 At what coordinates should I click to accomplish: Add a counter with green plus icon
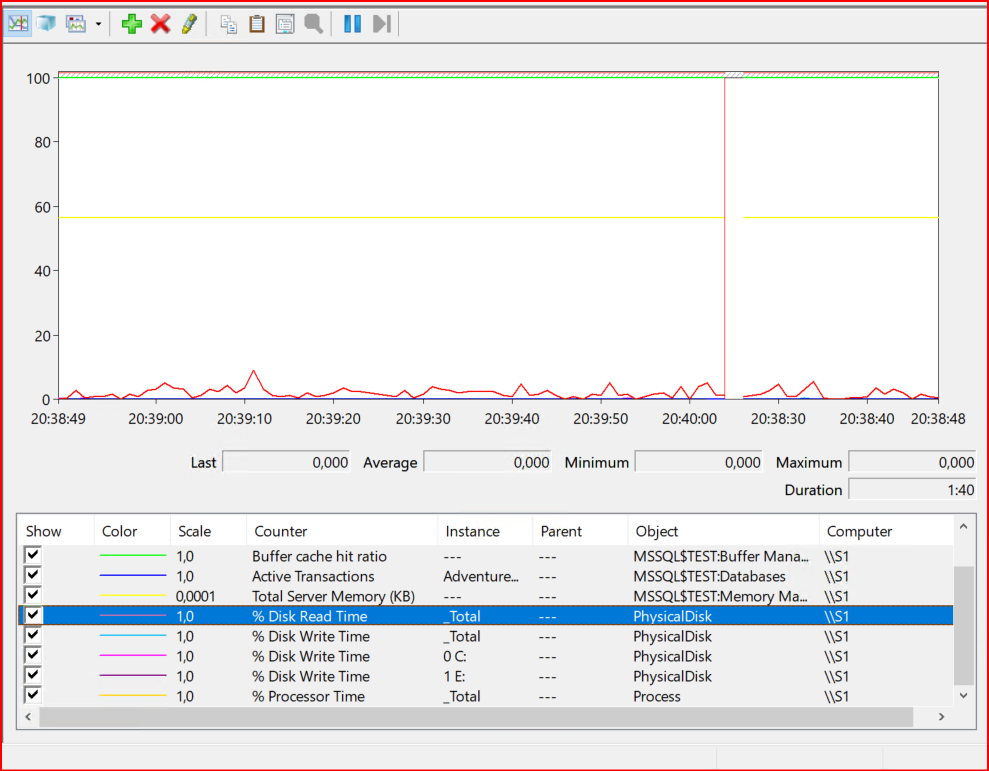131,24
